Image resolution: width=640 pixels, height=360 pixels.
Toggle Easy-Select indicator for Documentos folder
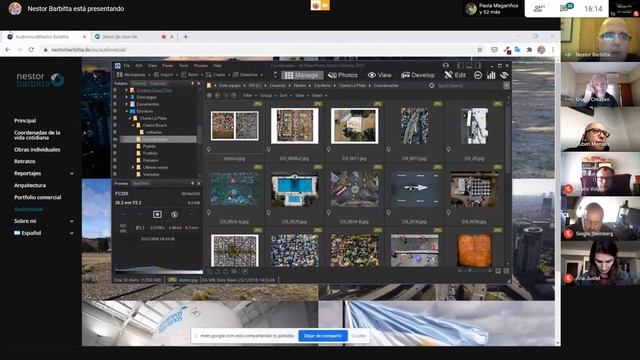pyautogui.click(x=115, y=104)
